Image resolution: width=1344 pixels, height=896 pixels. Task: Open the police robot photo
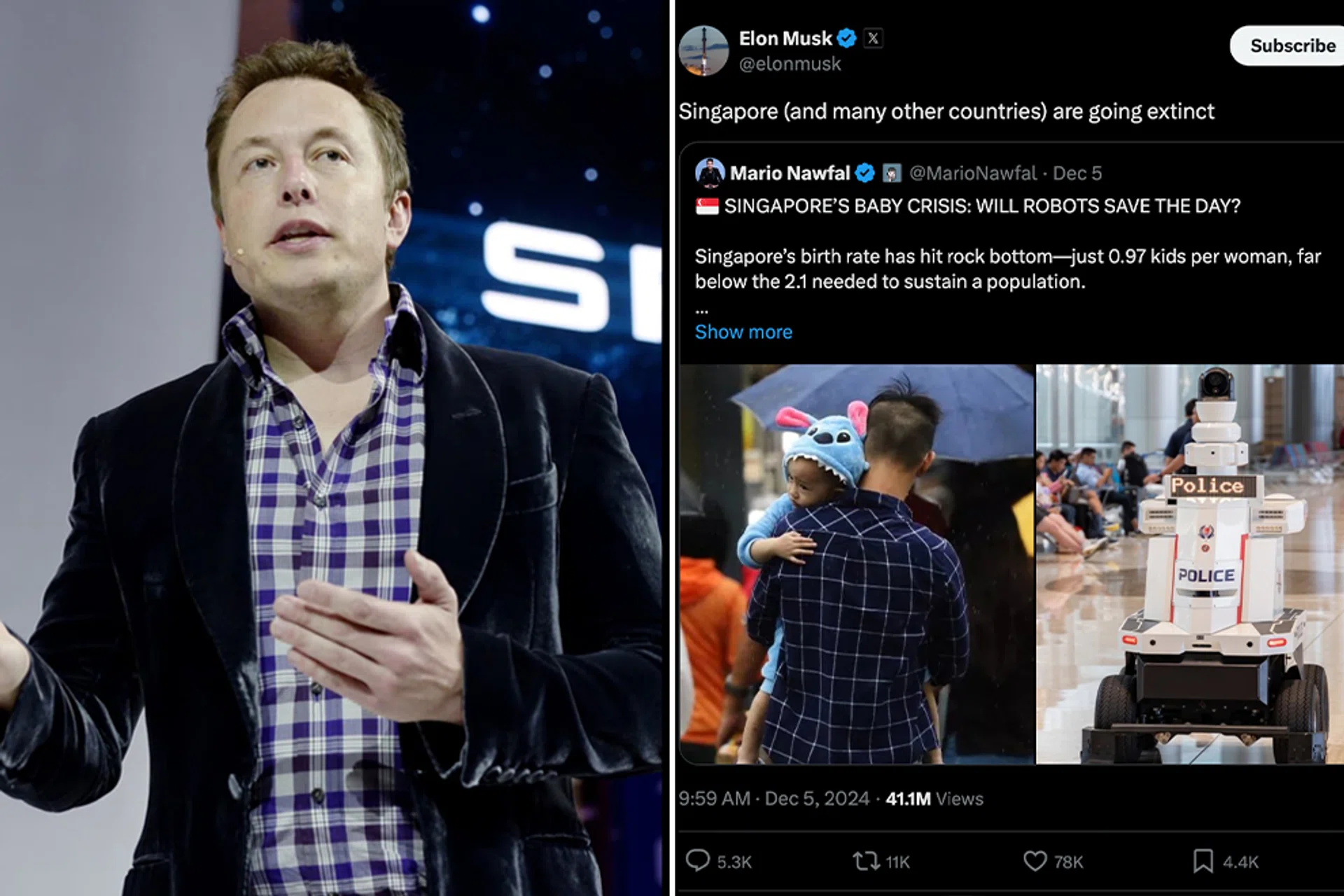[1190, 564]
